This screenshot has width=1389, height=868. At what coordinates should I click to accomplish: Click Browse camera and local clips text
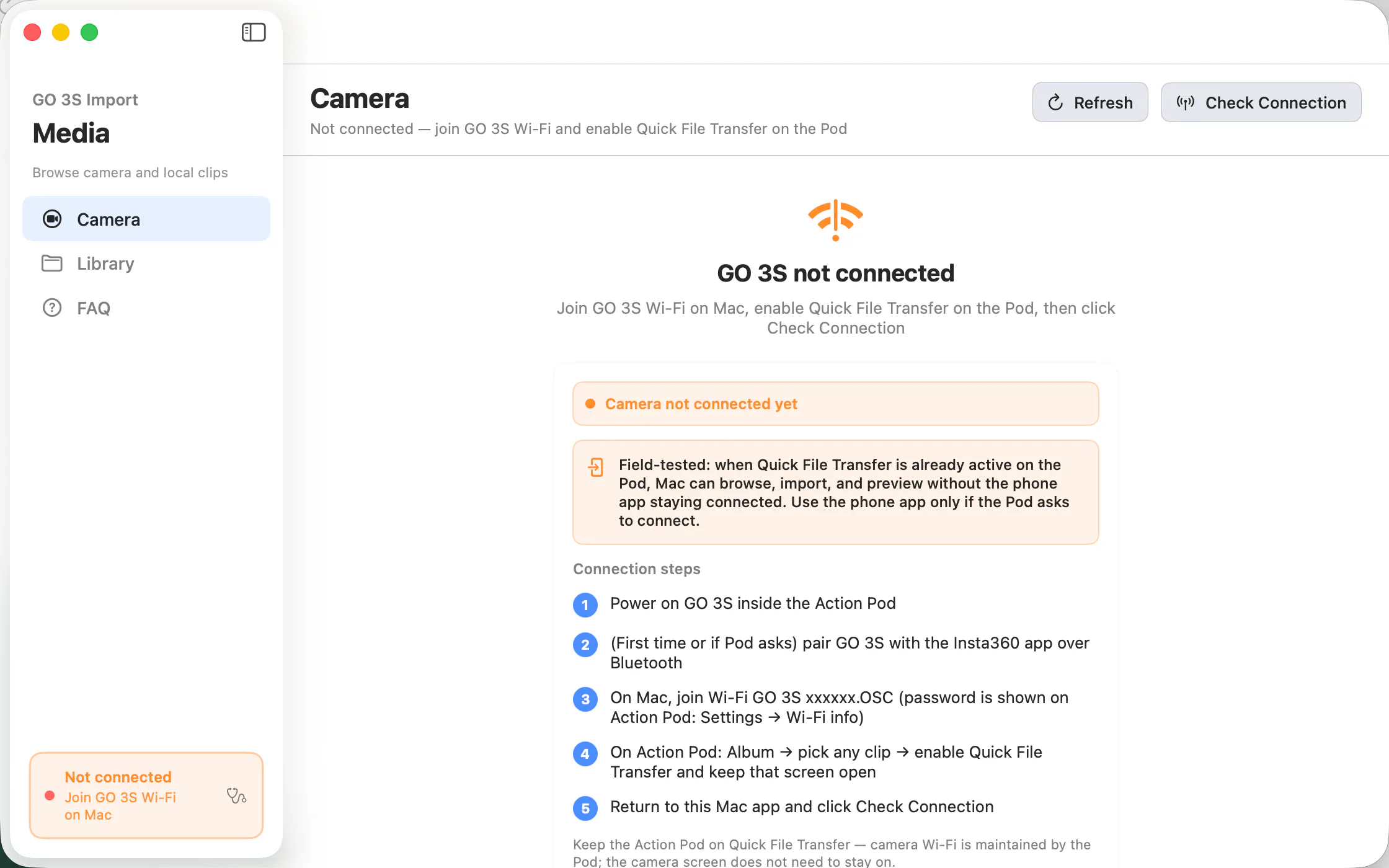point(130,172)
